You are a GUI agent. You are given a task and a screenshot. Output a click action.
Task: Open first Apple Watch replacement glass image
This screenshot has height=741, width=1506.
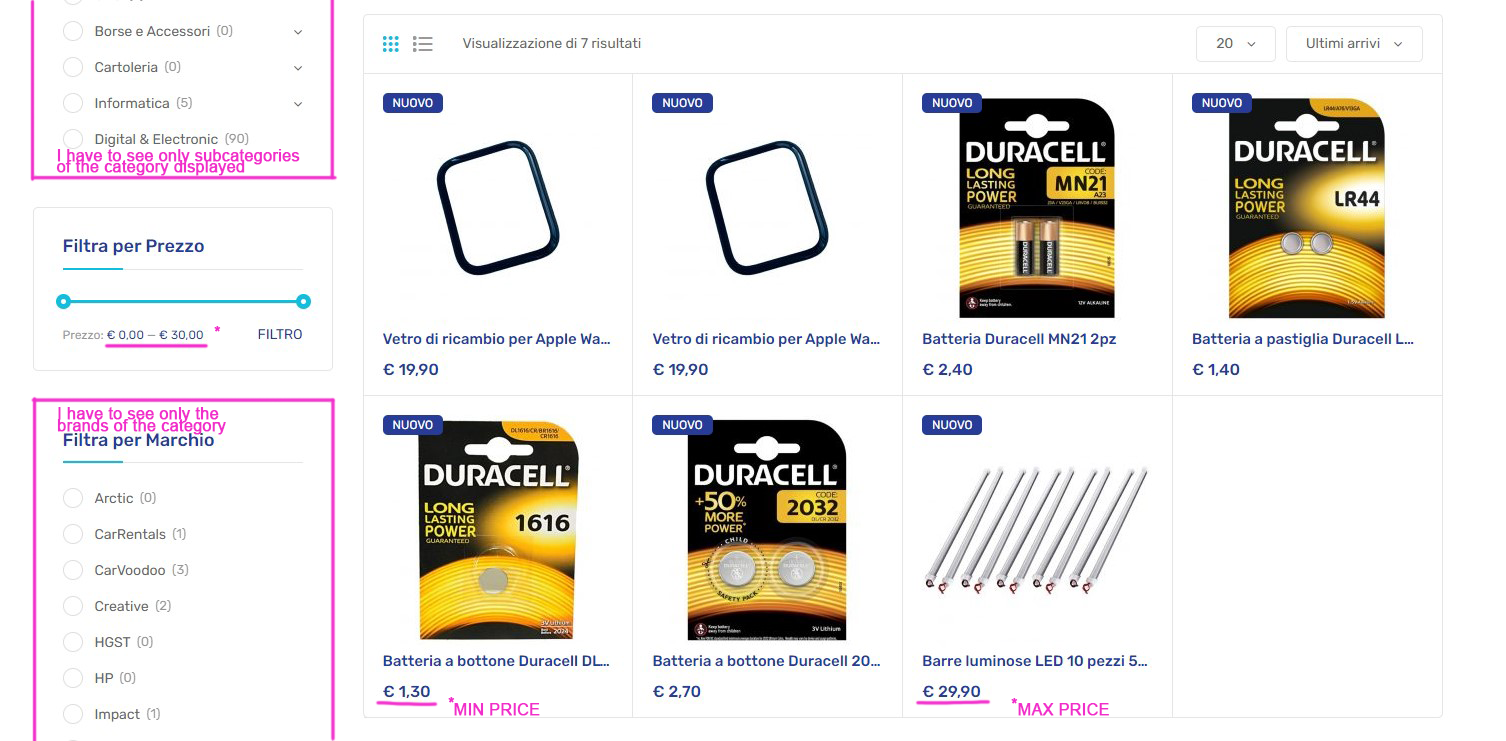coord(498,208)
